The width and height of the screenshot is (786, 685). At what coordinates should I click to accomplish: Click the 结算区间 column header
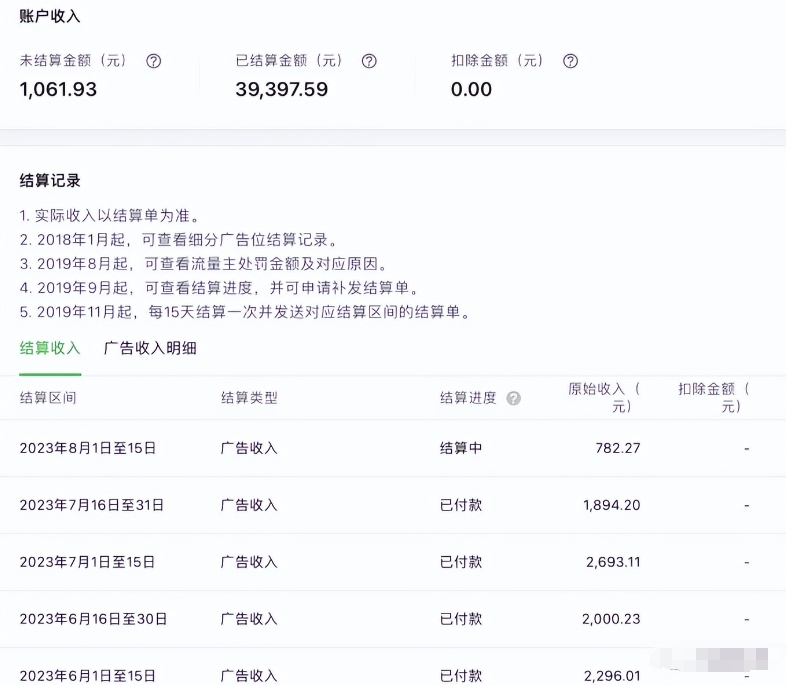[48, 398]
